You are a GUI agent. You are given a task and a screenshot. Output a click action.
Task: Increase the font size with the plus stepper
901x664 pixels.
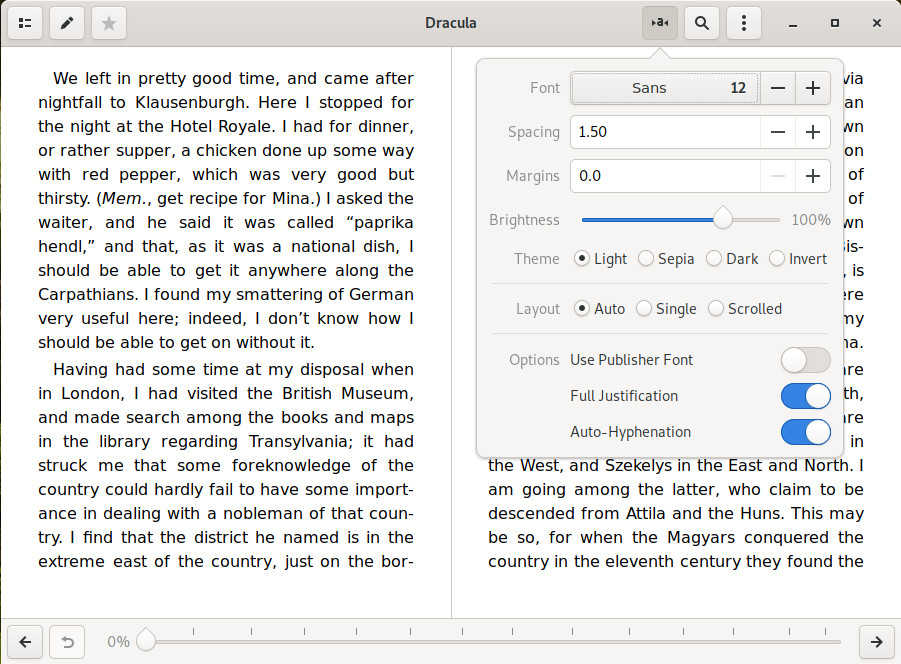pyautogui.click(x=812, y=88)
